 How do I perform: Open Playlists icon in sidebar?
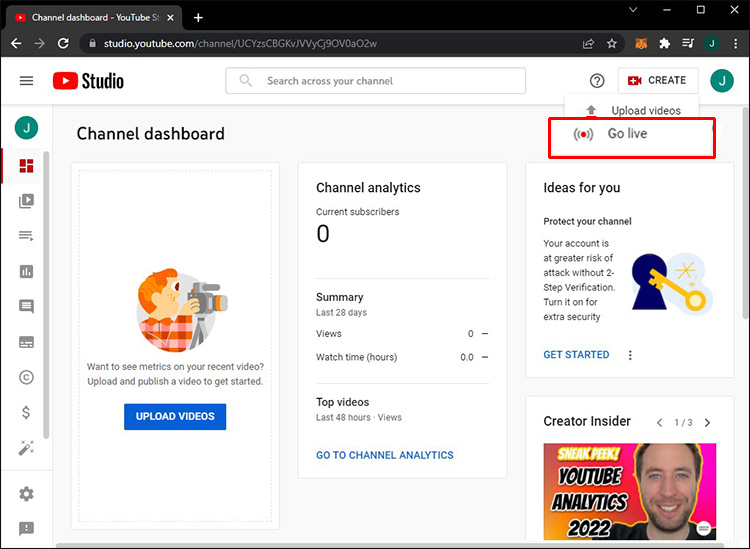coord(26,236)
